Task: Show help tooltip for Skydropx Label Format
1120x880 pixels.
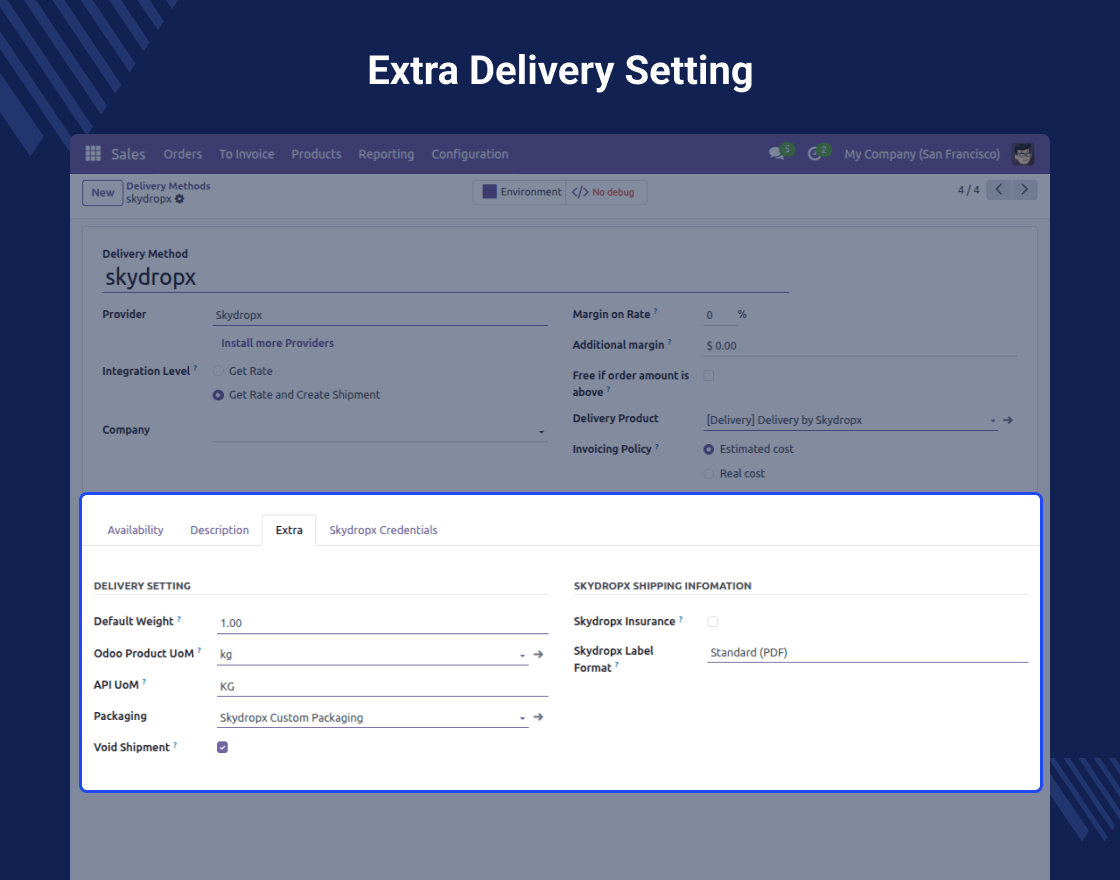Action: [x=616, y=665]
